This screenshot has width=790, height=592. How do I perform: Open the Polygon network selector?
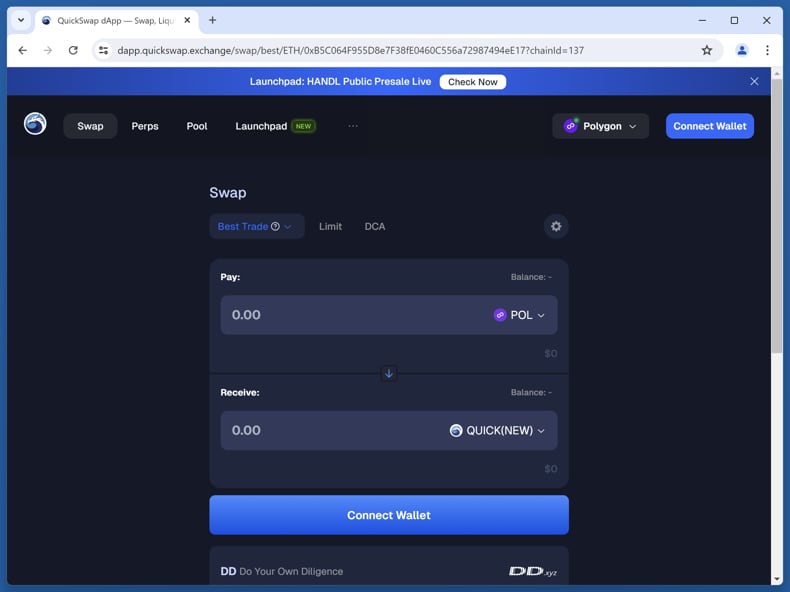(600, 126)
